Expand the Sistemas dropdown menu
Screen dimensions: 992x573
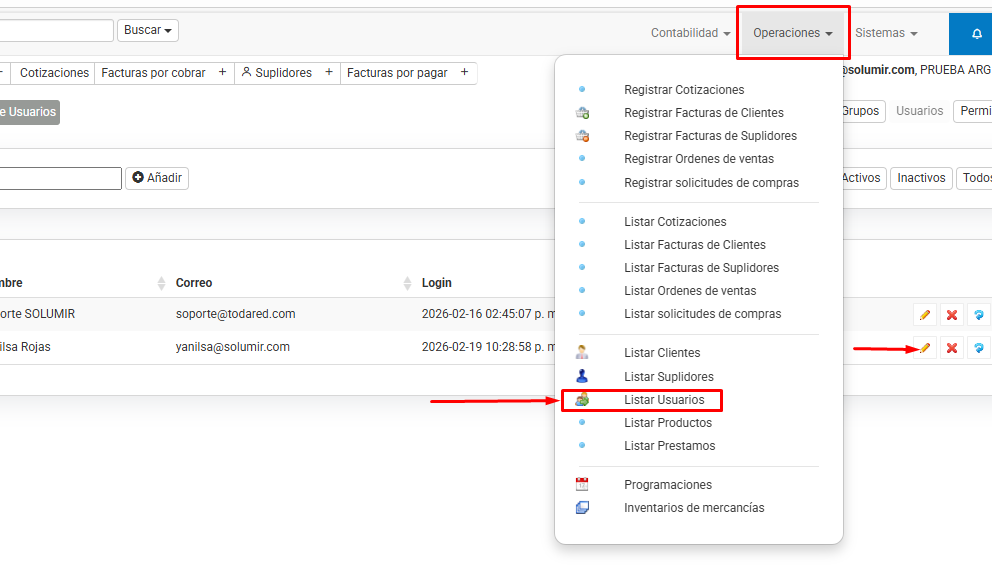tap(886, 33)
